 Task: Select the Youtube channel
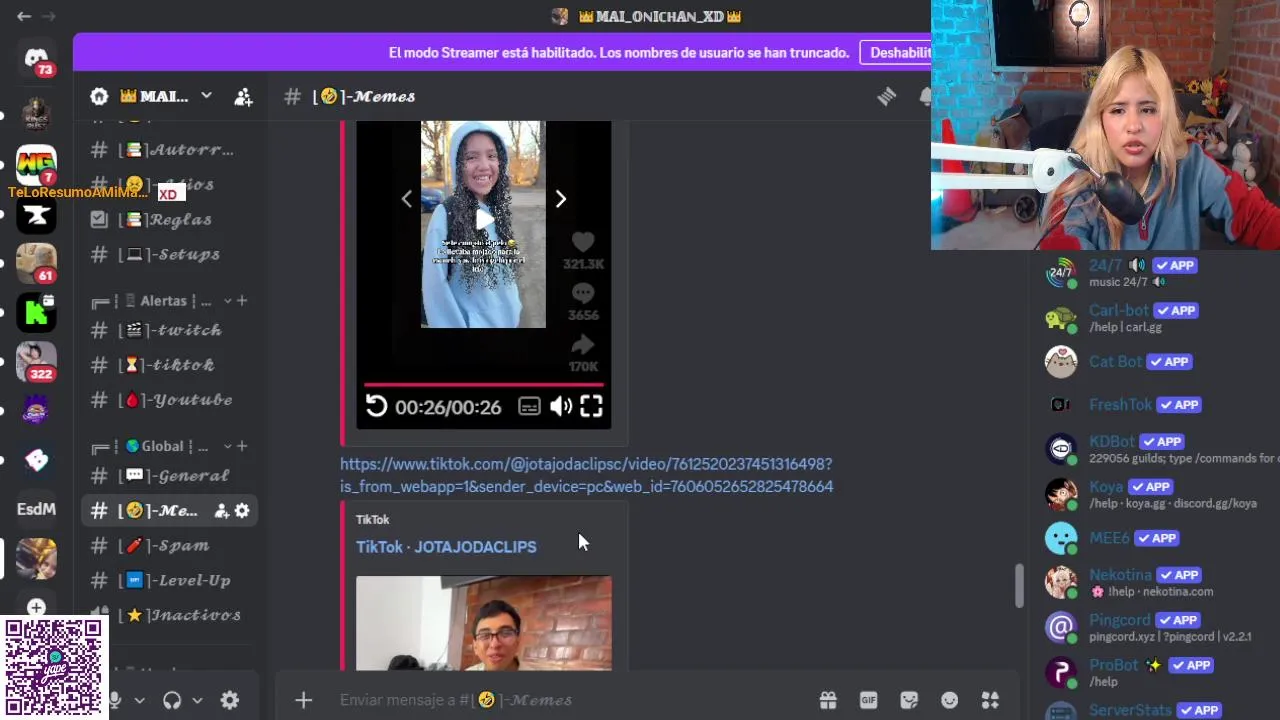click(168, 400)
